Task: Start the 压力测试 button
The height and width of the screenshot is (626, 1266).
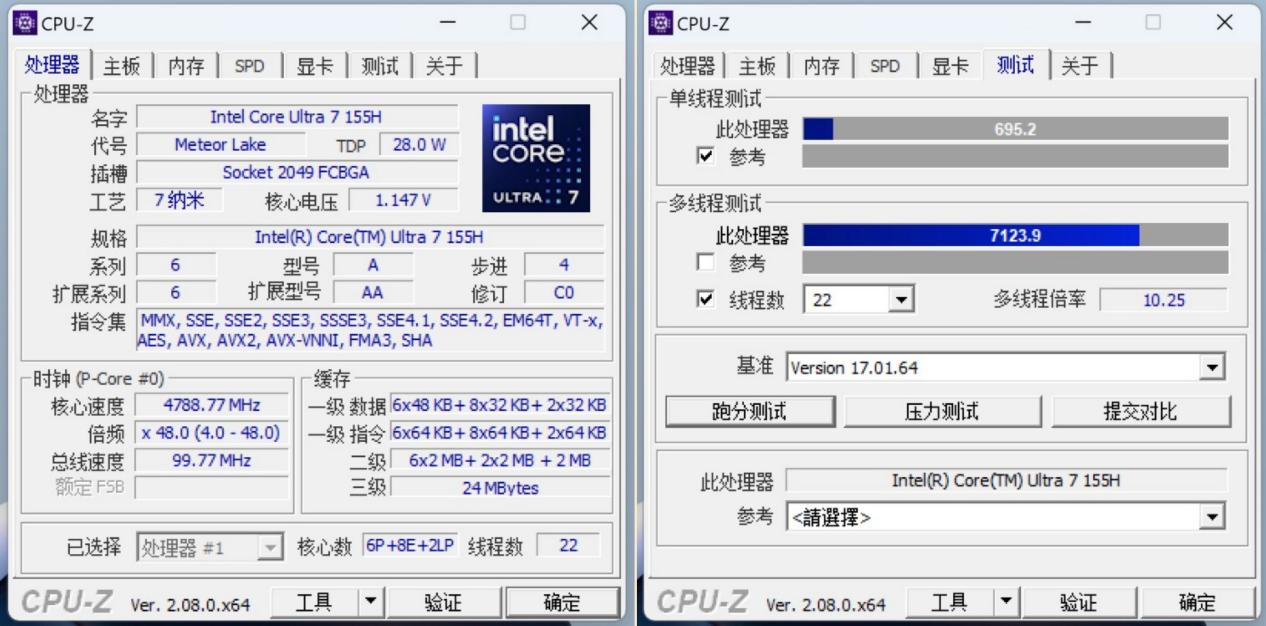Action: point(942,411)
